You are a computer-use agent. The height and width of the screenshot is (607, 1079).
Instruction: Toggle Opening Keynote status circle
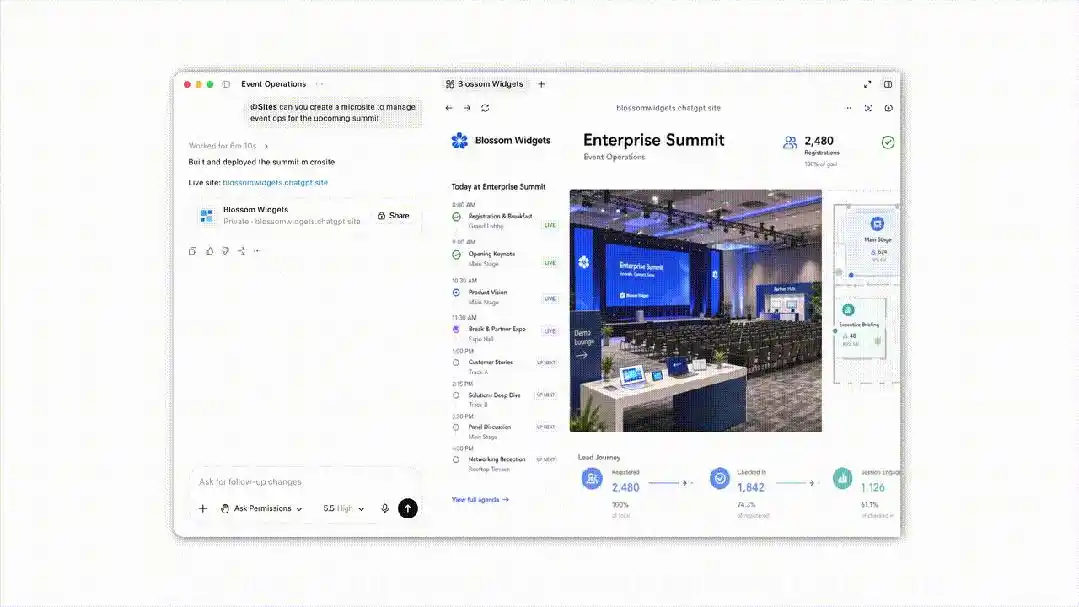(456, 255)
